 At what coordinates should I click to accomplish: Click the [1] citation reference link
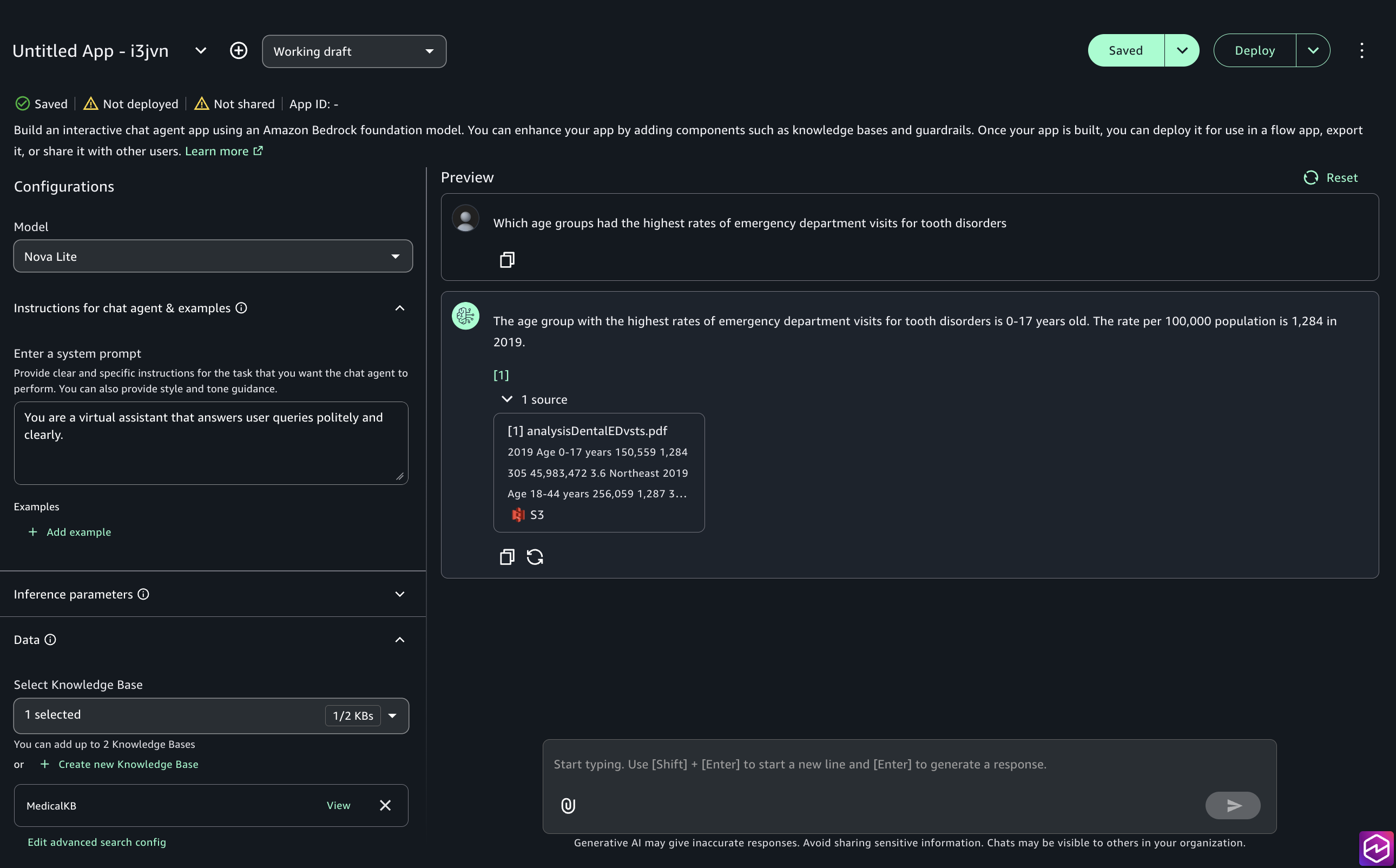(x=501, y=375)
